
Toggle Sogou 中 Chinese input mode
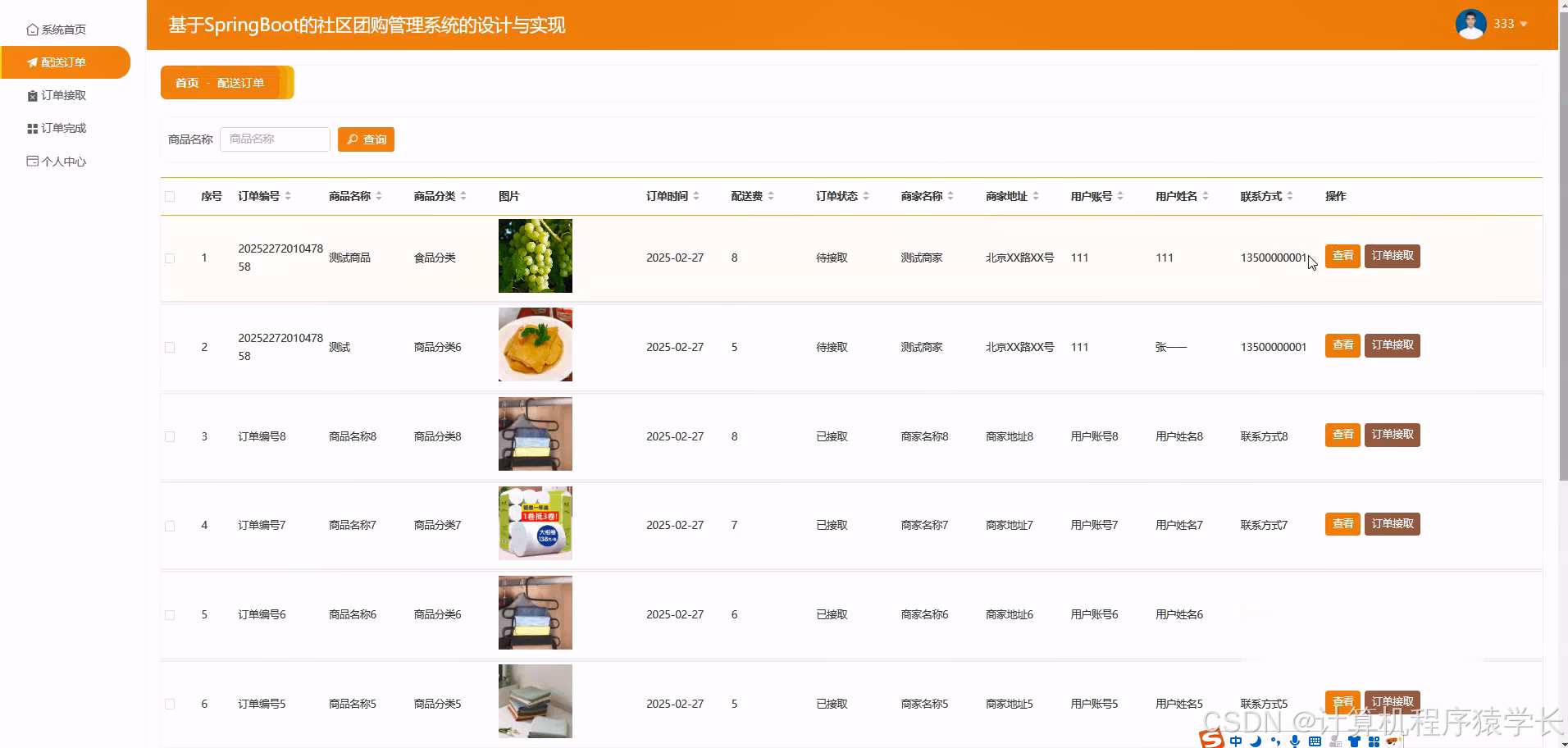tap(1236, 741)
